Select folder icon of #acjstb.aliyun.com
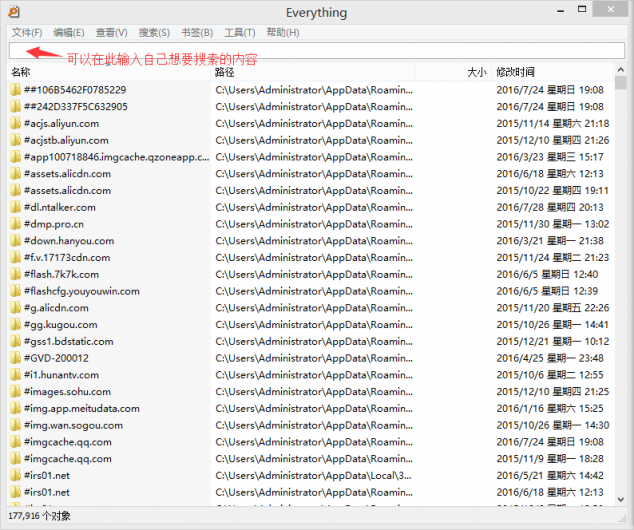This screenshot has height=530, width=634. tap(15, 140)
